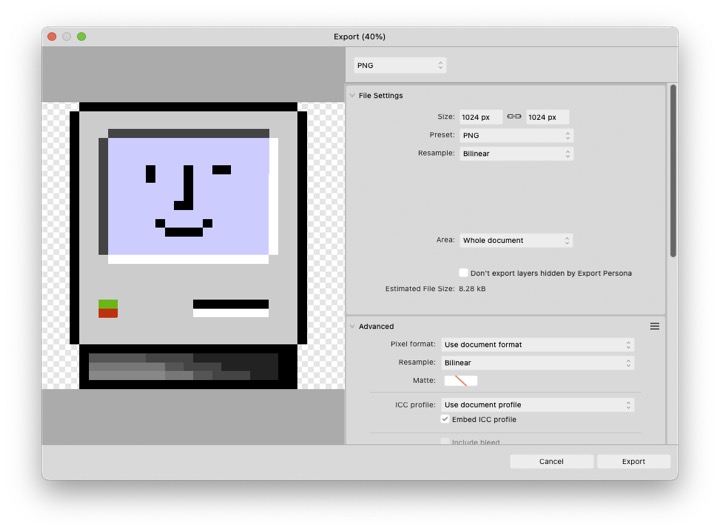Screen dimensions: 720x532
Task: Enable Don't export layers hidden checkbox
Action: pos(463,273)
